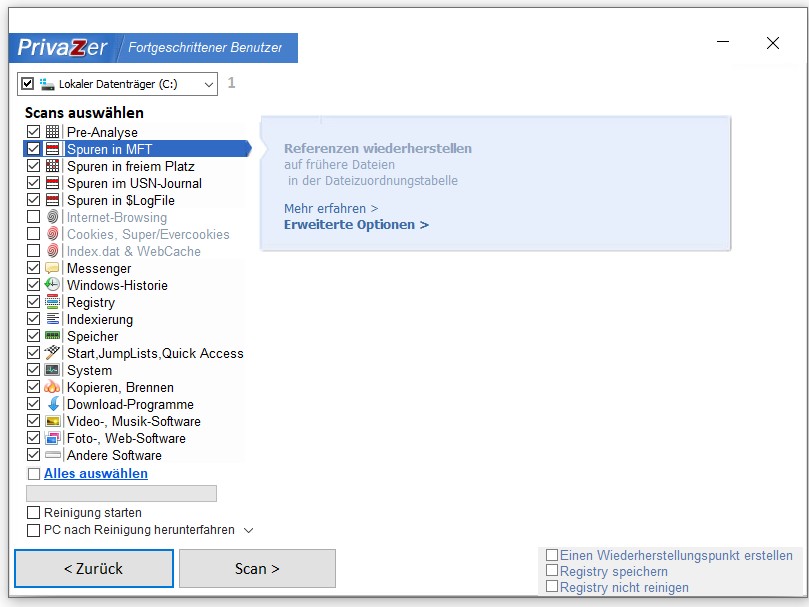Click the Kopieren, Brennen flame icon
The image size is (809, 607).
coord(52,387)
